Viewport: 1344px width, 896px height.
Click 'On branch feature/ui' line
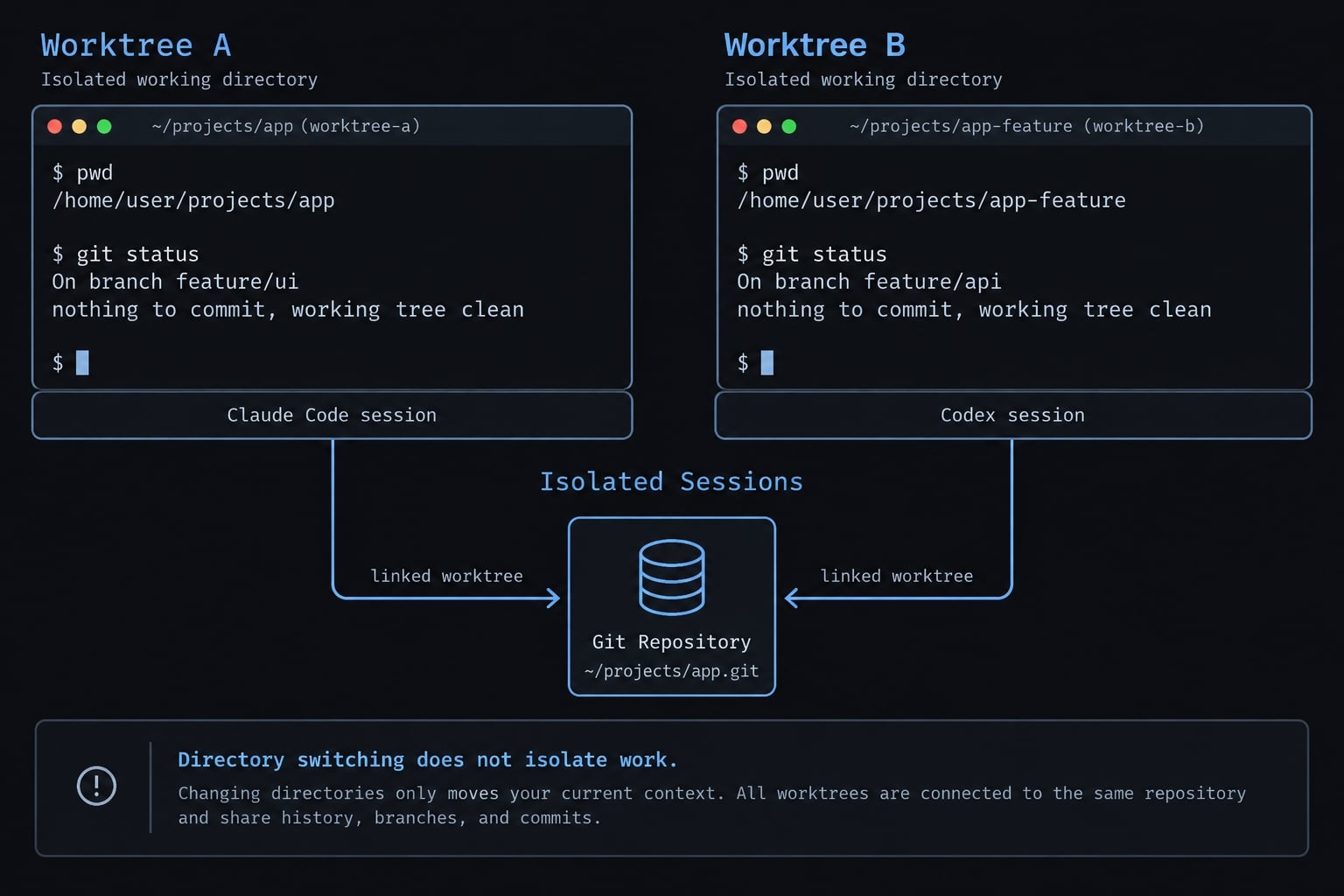(x=175, y=282)
